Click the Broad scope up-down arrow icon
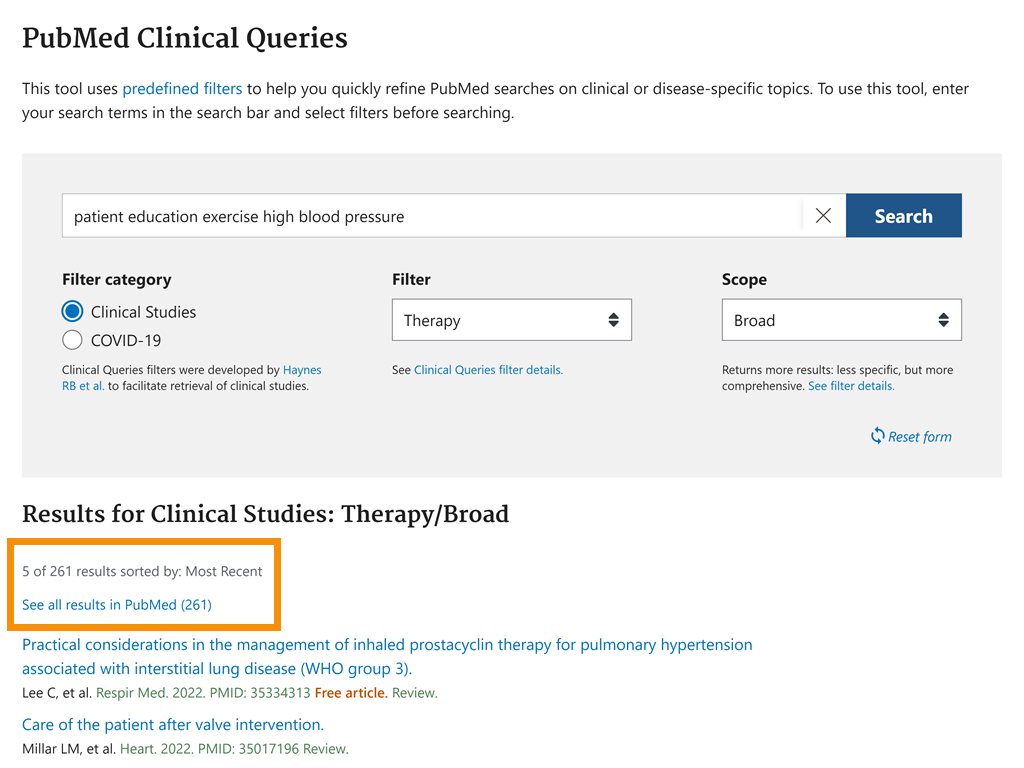The height and width of the screenshot is (768, 1024). pos(943,320)
